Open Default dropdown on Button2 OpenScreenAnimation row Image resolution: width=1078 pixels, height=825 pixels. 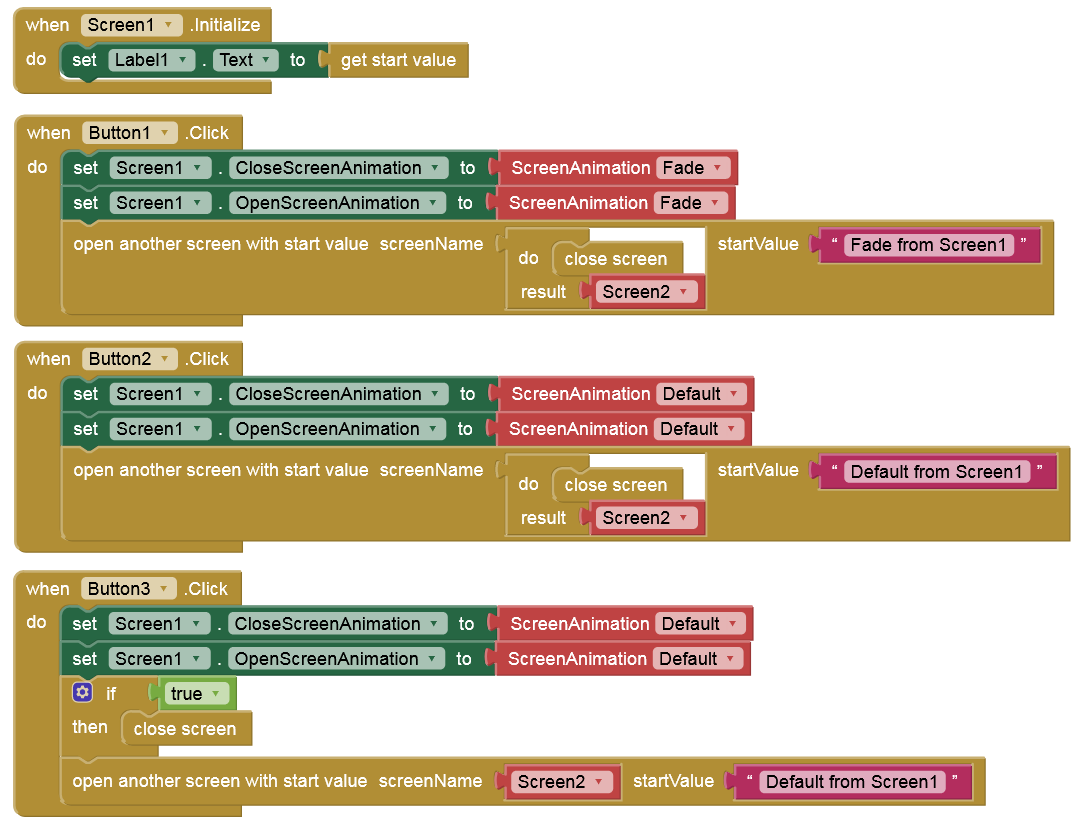(x=698, y=429)
